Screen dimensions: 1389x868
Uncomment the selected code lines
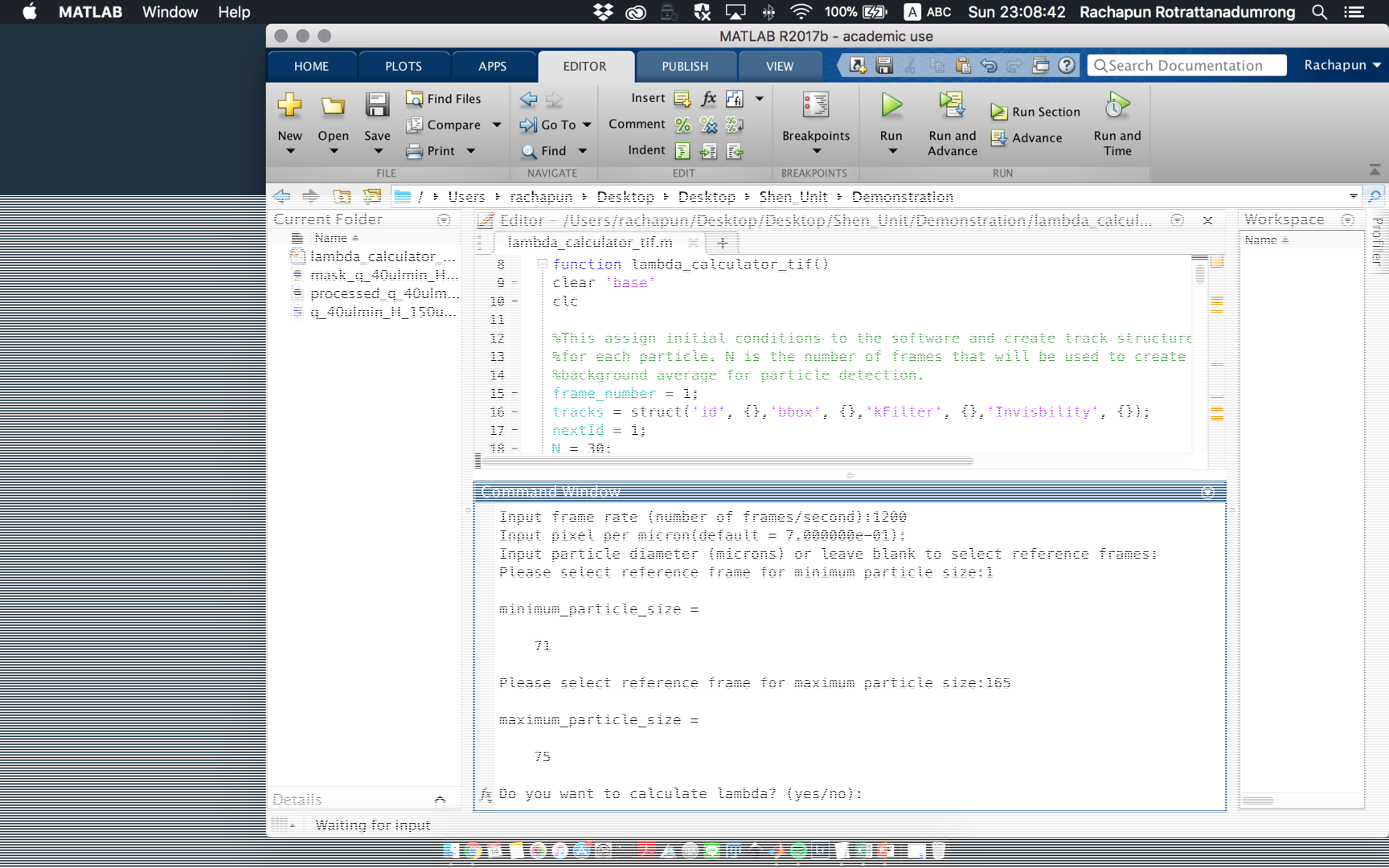[x=708, y=125]
